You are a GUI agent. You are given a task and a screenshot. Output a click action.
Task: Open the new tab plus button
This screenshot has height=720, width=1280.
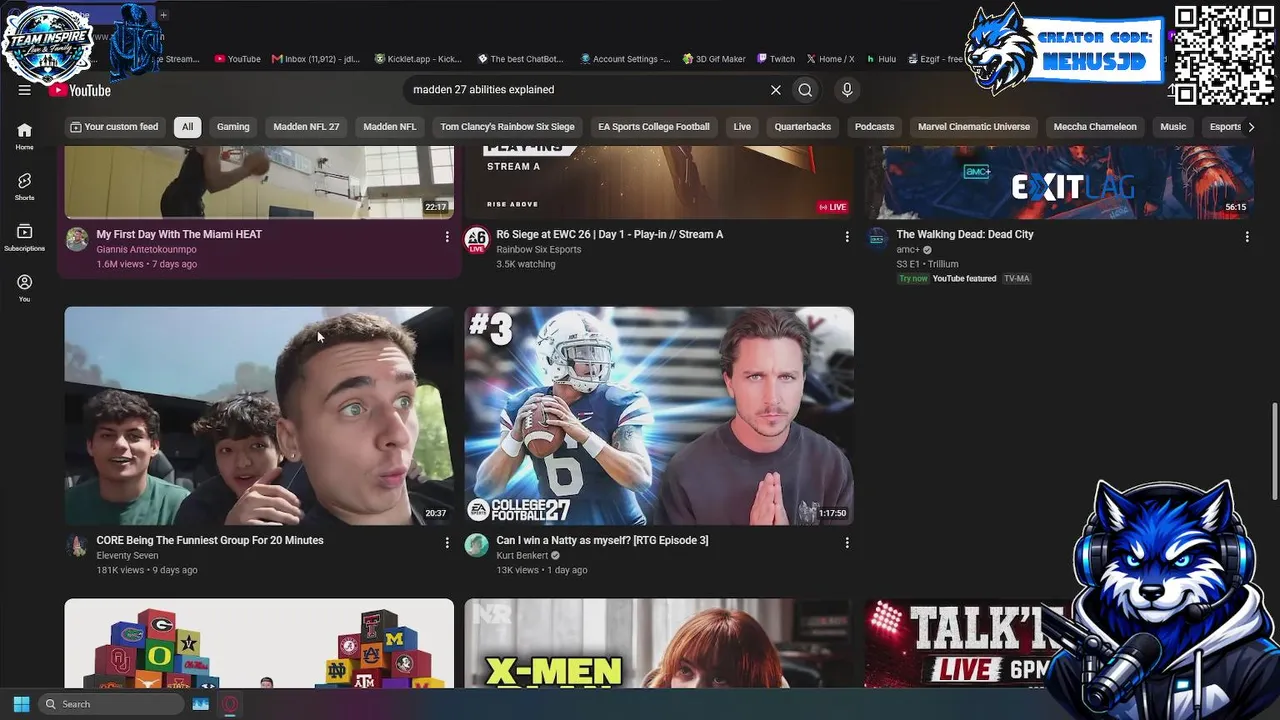[x=163, y=15]
